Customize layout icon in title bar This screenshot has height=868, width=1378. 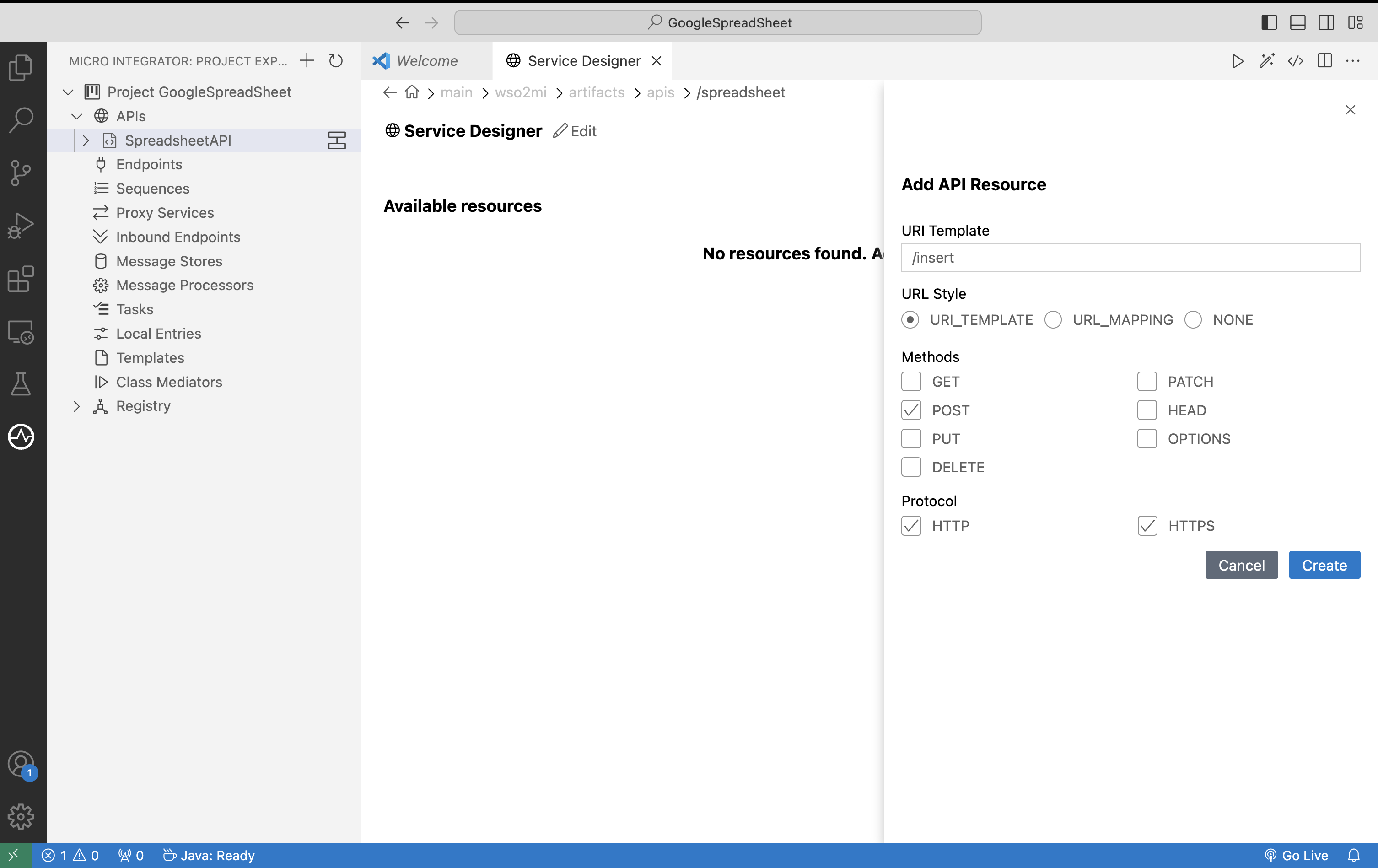(x=1356, y=22)
